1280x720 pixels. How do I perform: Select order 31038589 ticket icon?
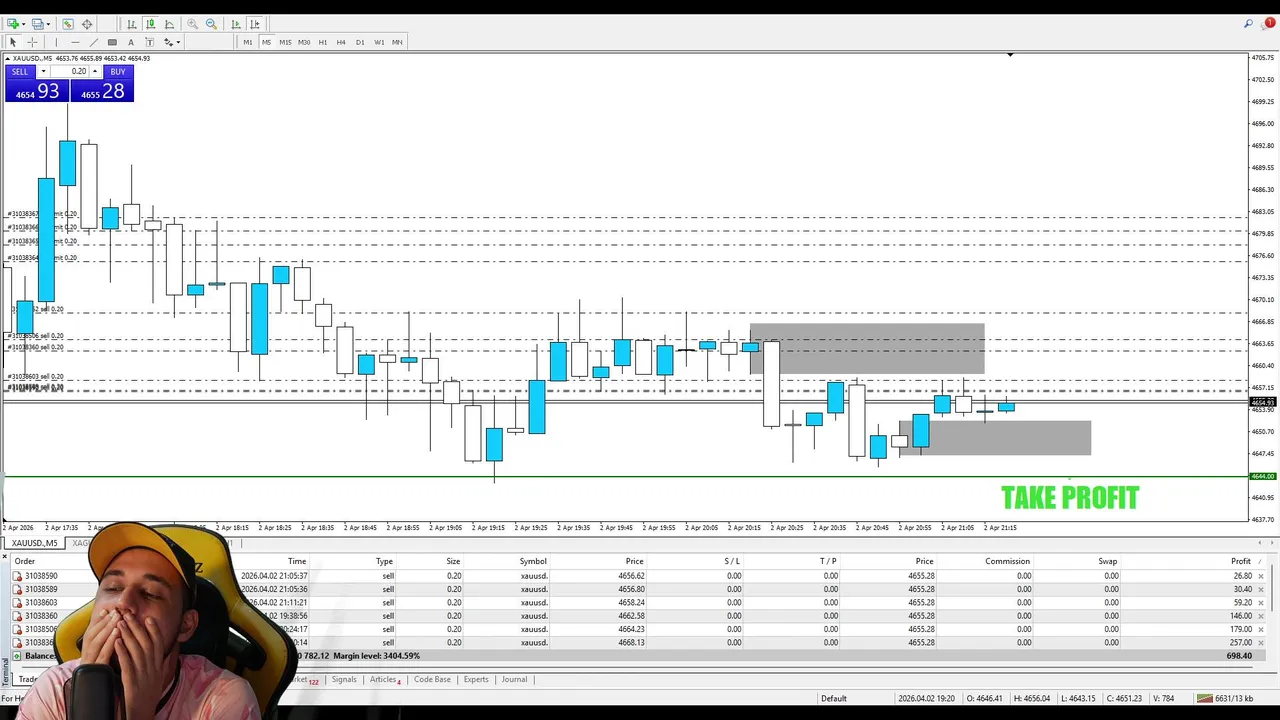point(17,589)
